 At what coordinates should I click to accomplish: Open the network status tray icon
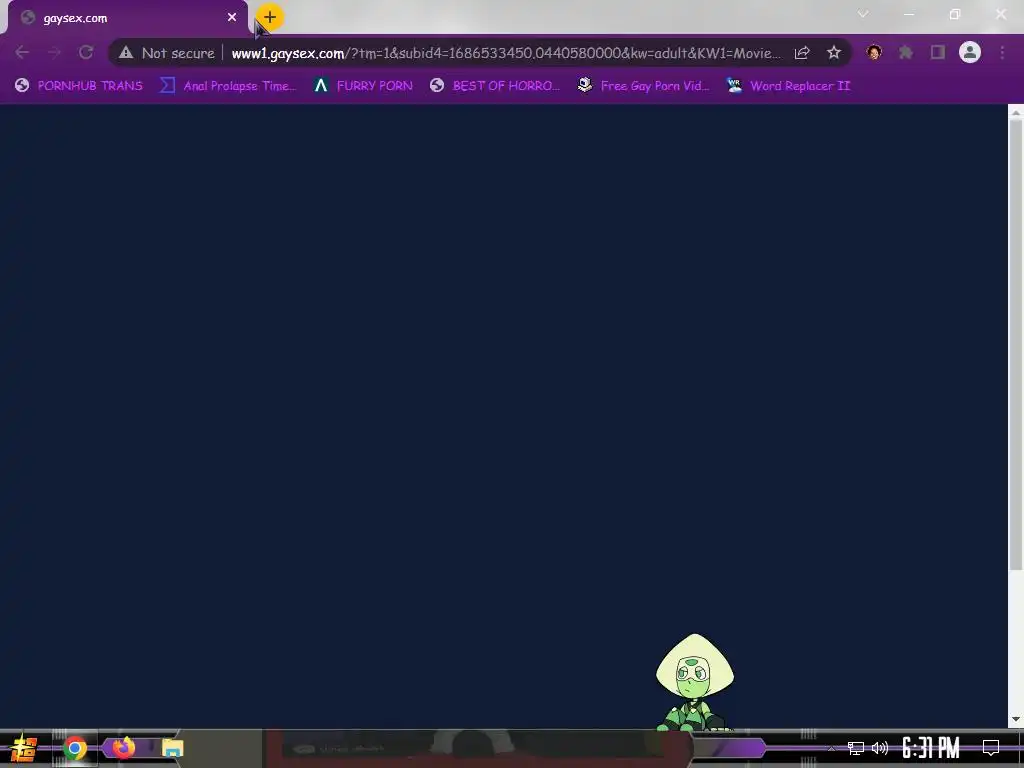pos(856,748)
